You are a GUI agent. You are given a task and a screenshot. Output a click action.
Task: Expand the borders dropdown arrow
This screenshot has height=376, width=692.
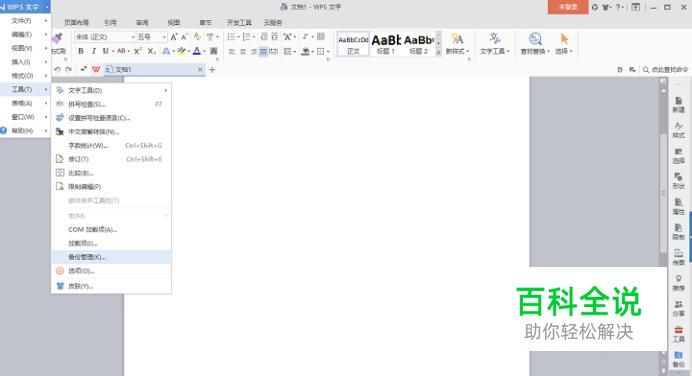(328, 52)
